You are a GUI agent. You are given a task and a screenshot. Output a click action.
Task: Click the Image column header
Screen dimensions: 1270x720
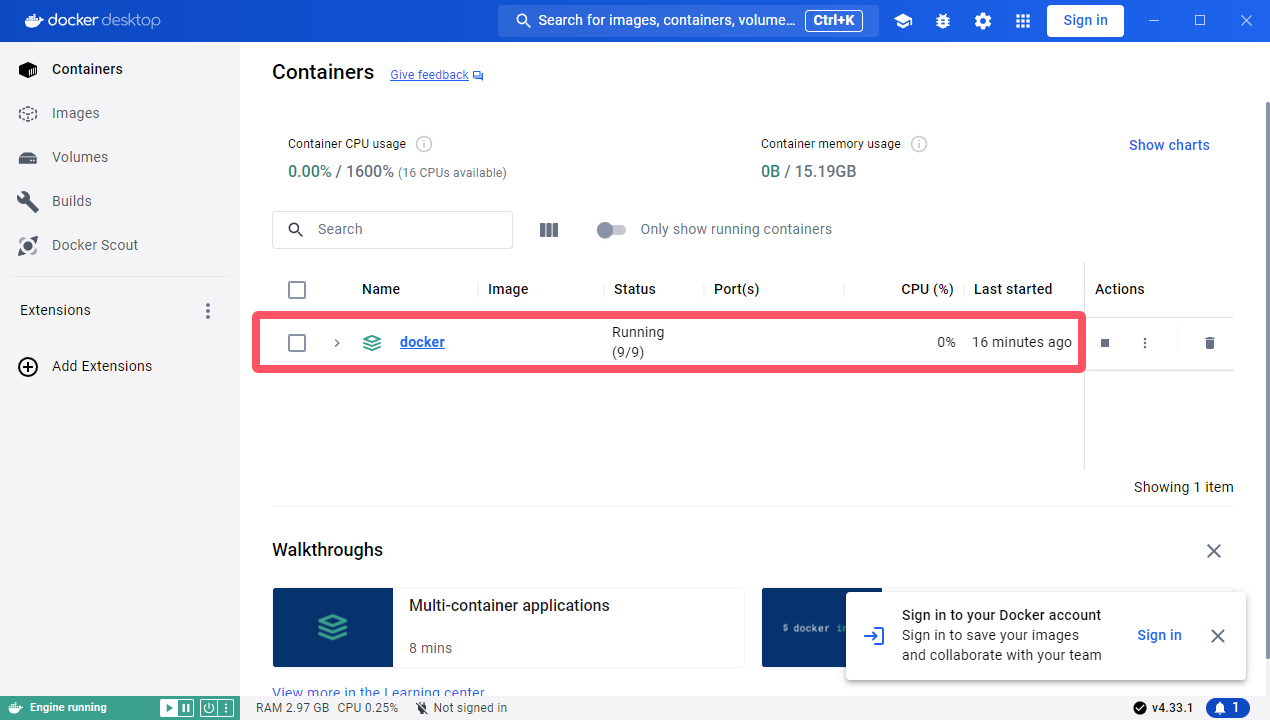508,290
